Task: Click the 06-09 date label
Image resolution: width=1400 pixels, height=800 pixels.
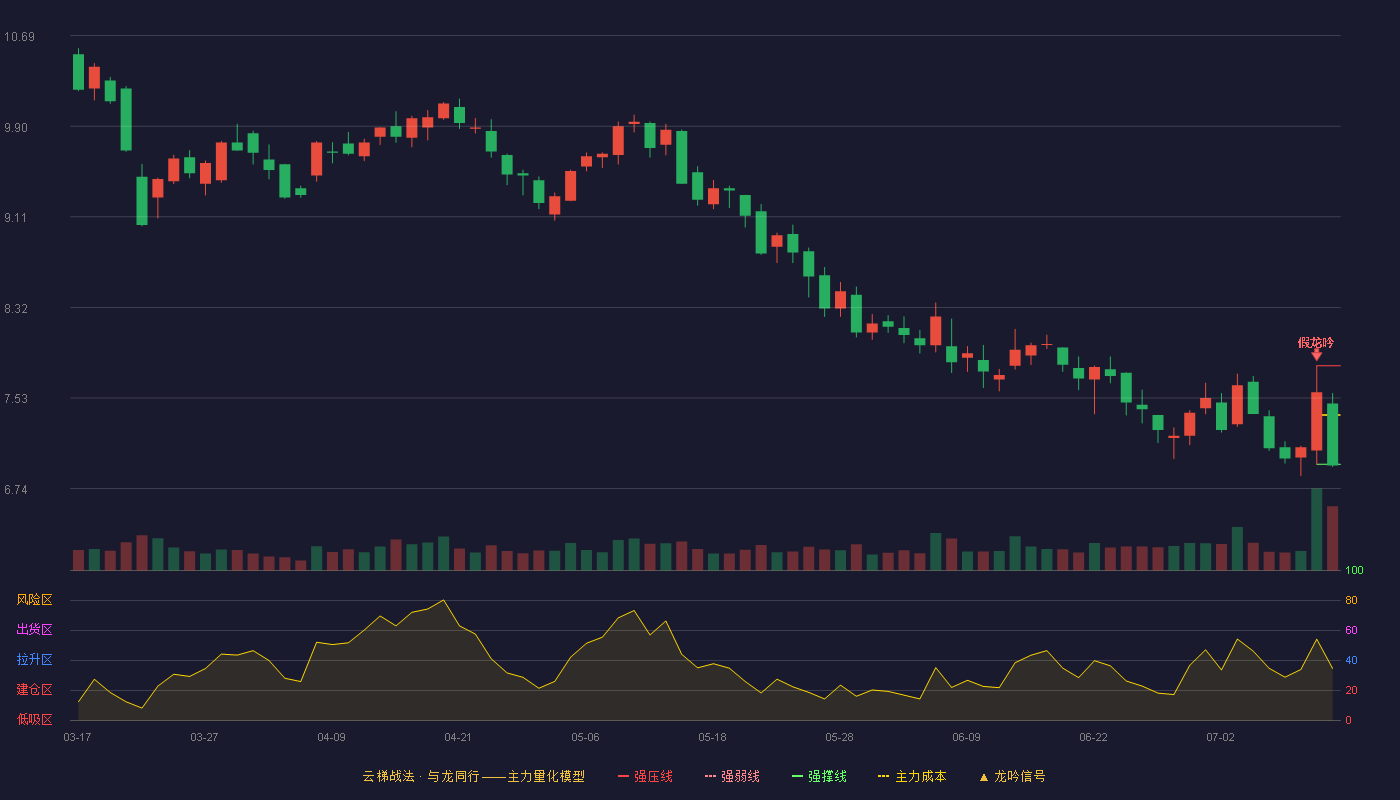Action: pos(966,737)
